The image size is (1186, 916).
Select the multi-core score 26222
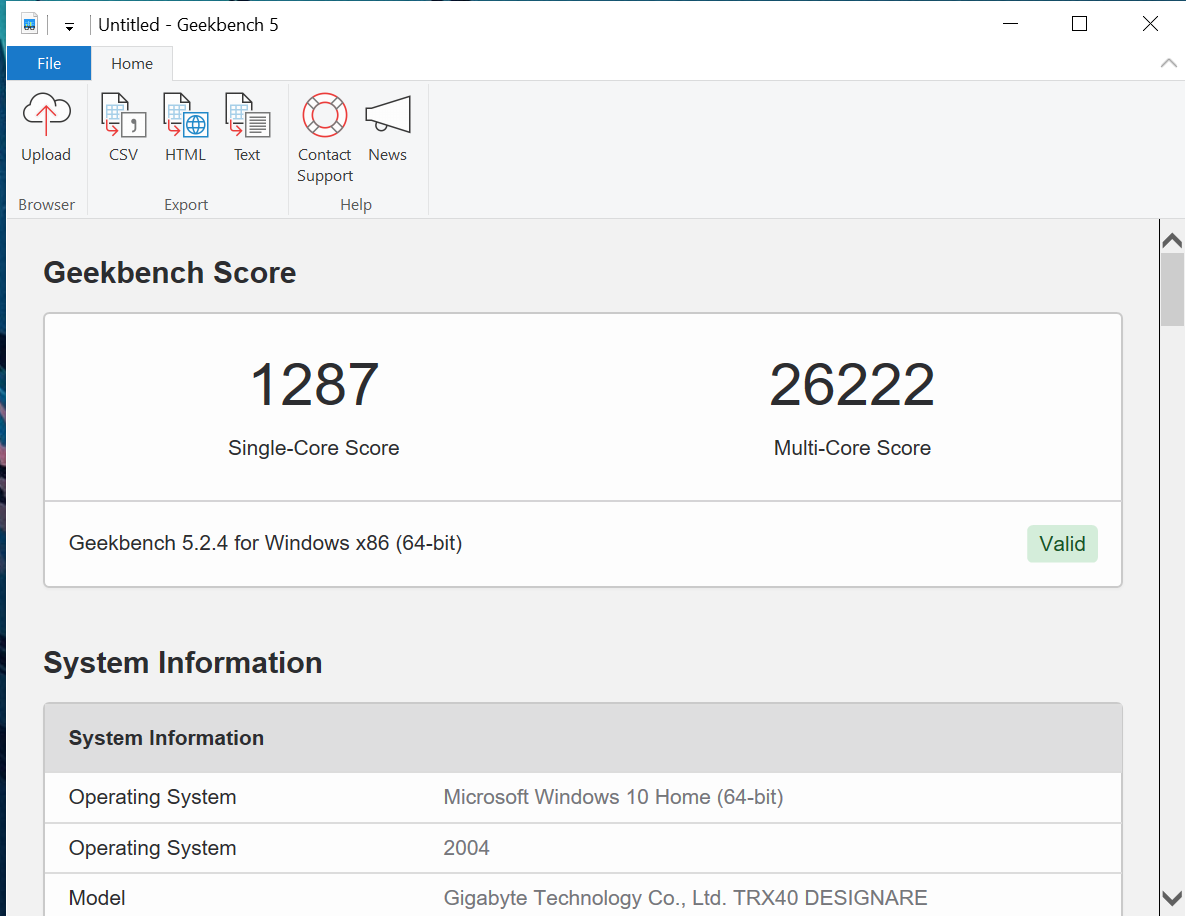pyautogui.click(x=852, y=384)
